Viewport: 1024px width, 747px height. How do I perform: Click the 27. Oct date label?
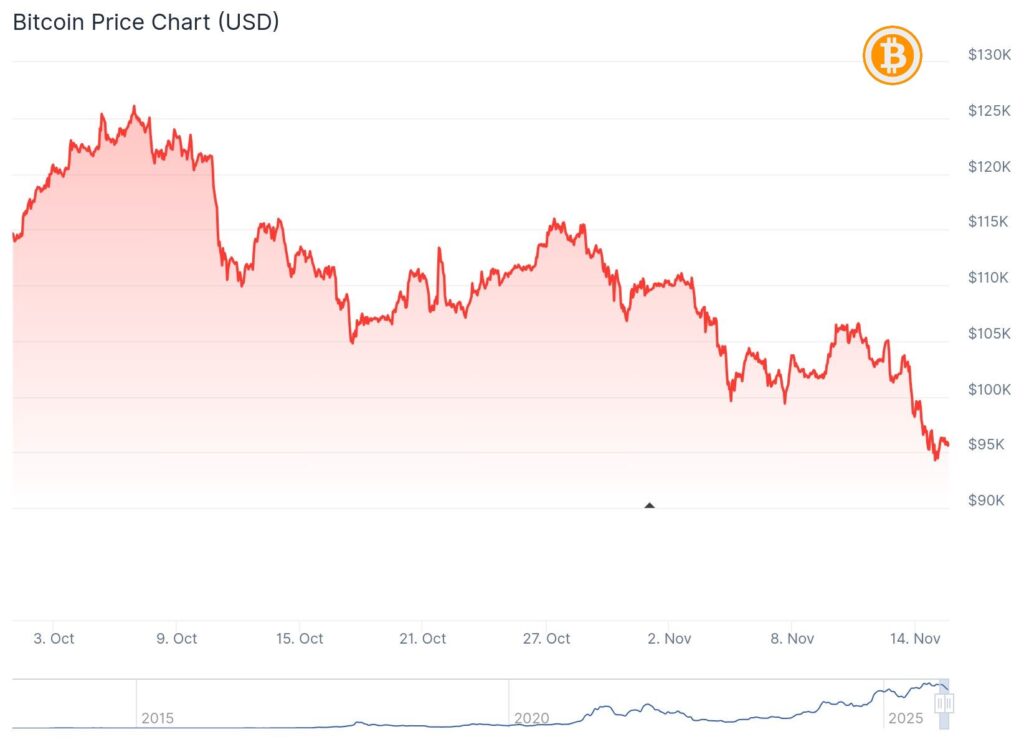pyautogui.click(x=545, y=638)
